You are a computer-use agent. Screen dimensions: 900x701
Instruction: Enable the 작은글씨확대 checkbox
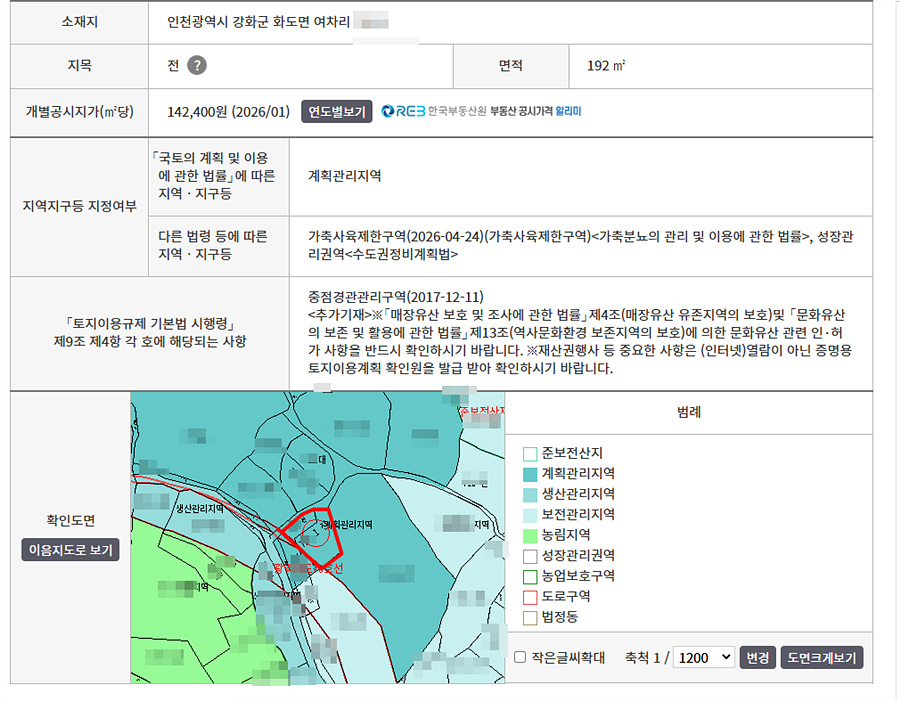click(x=520, y=657)
